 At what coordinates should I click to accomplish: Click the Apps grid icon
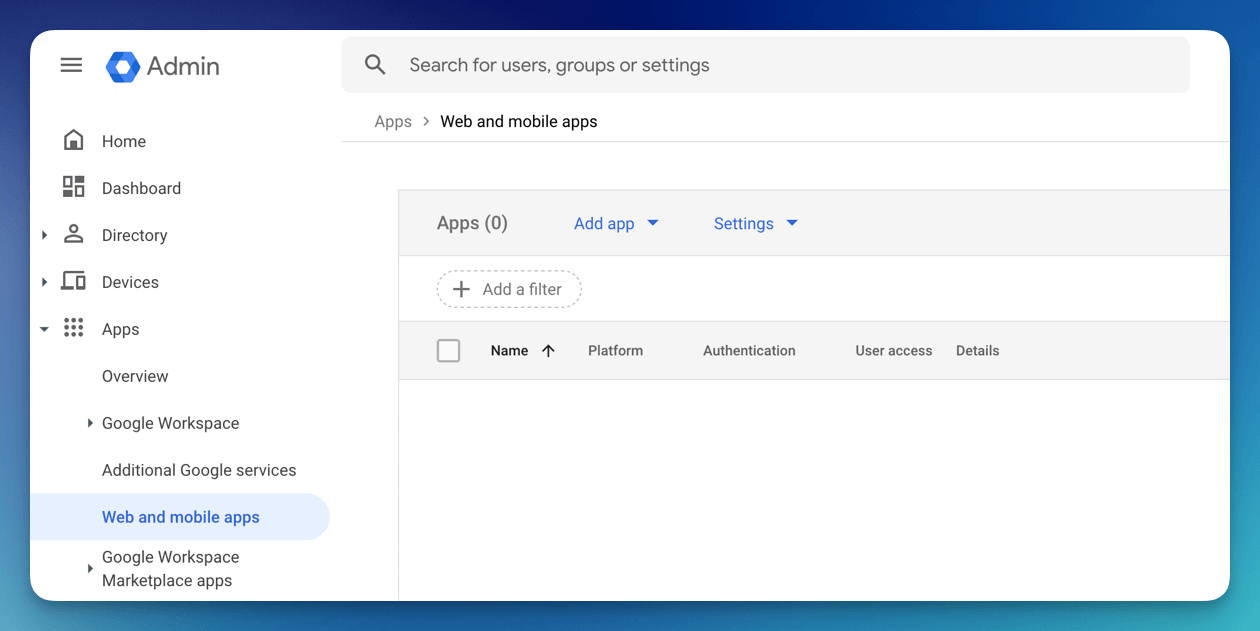point(74,328)
